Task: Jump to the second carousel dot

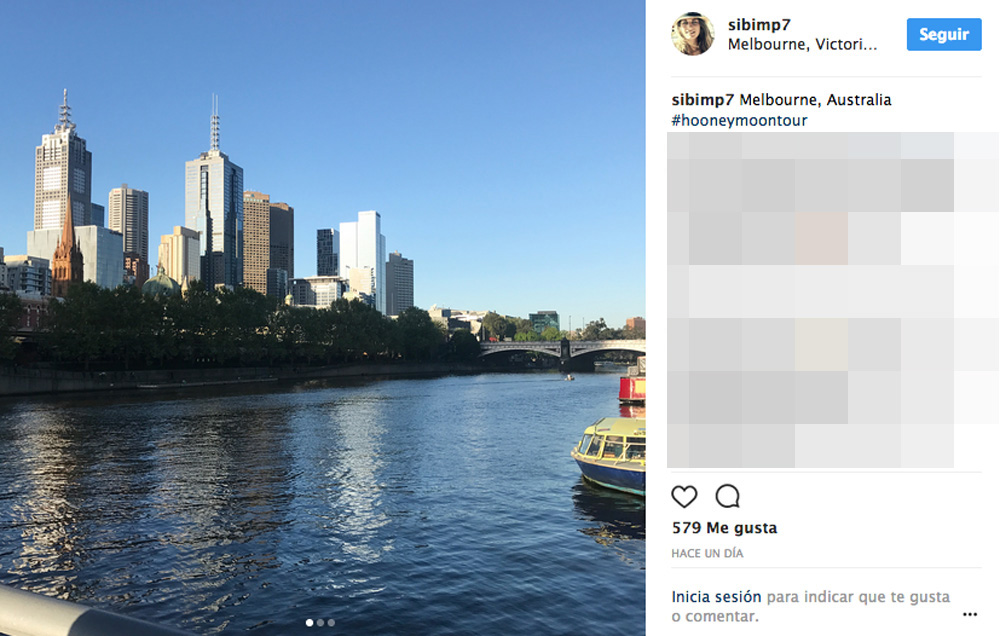Action: coord(320,623)
